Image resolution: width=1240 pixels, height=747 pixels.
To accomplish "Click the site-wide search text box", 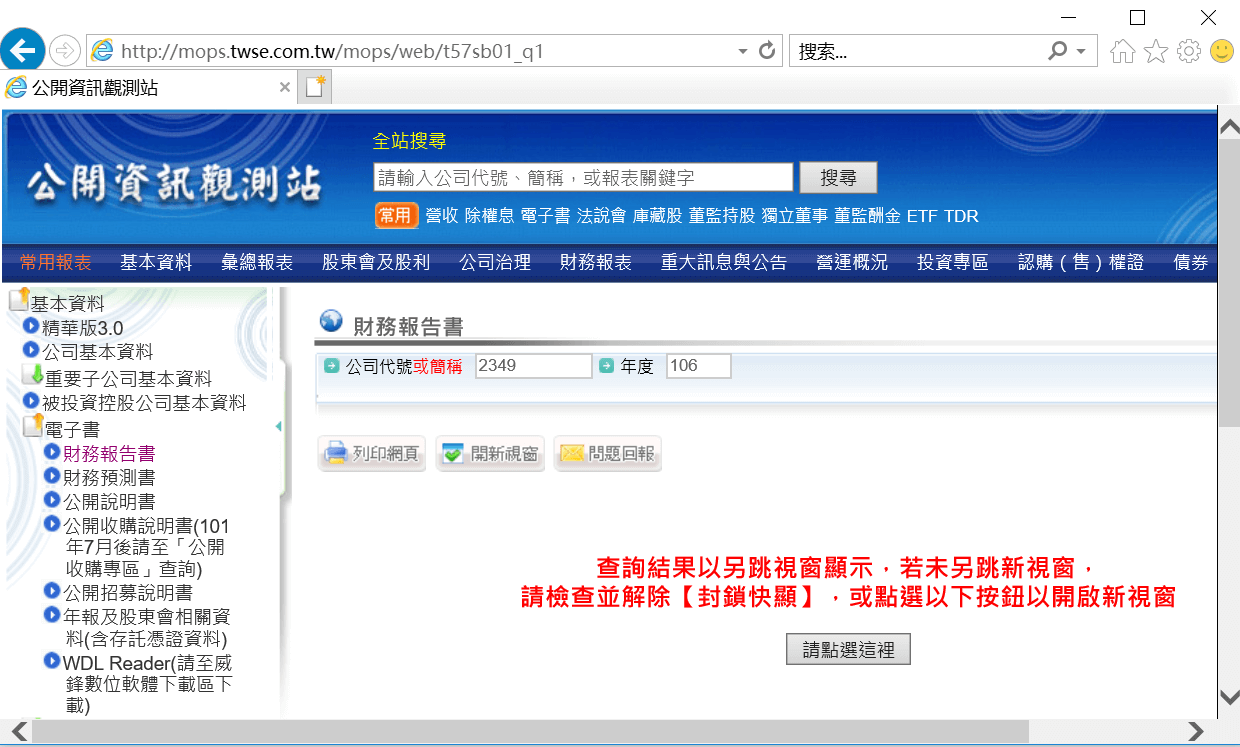I will tap(584, 178).
